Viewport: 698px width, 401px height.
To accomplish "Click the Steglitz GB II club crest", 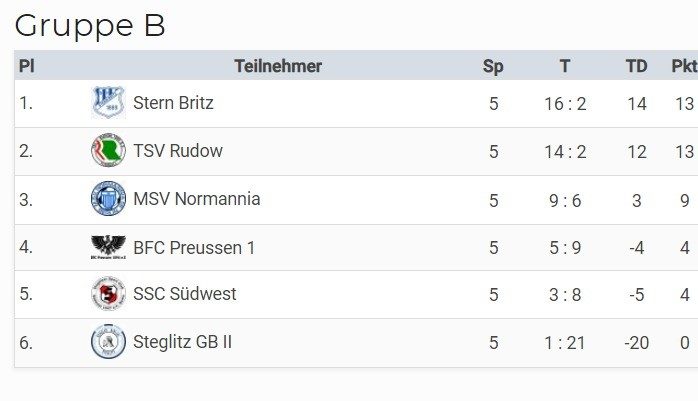I will tap(108, 342).
